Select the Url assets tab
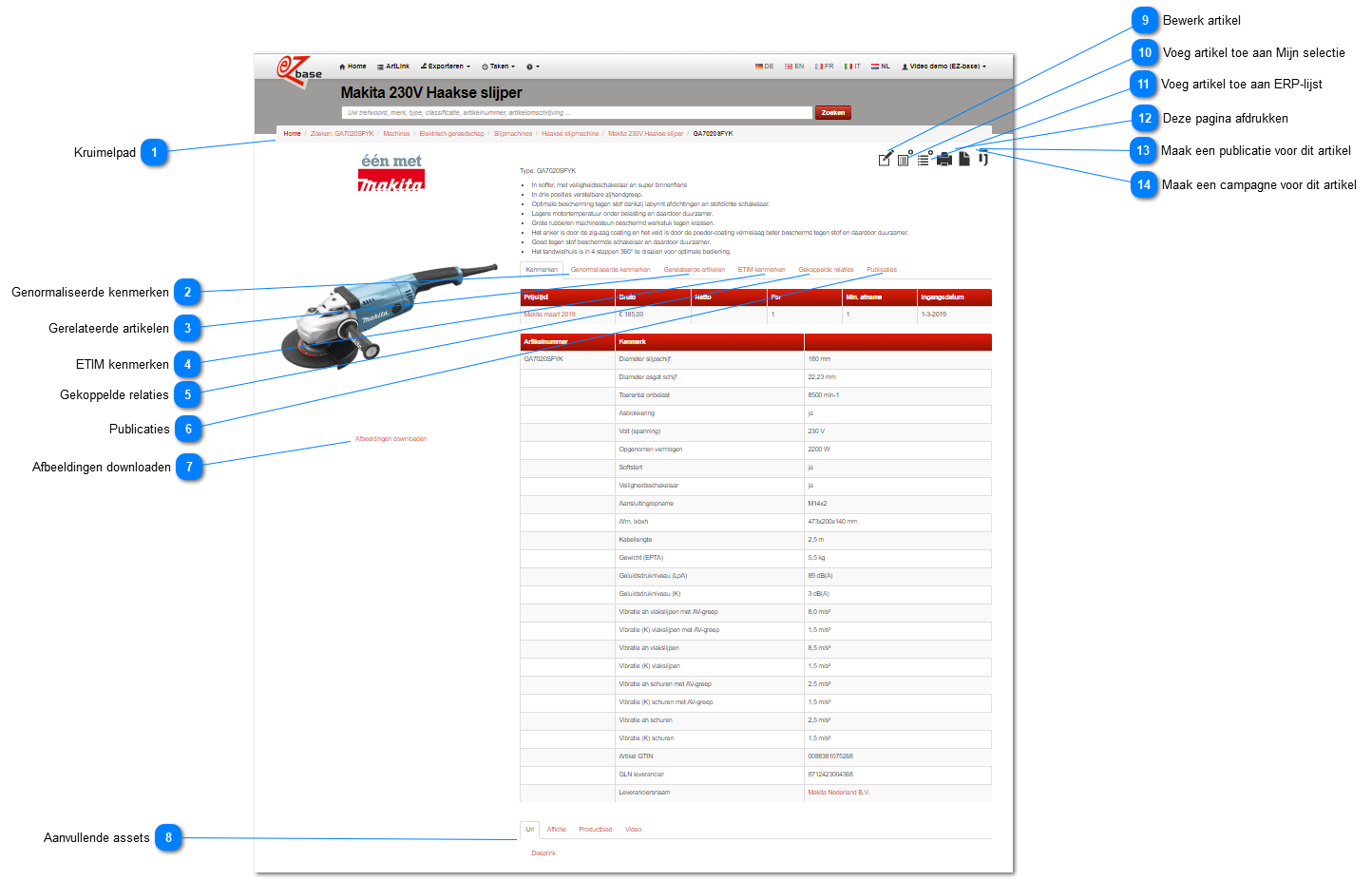The height and width of the screenshot is (881, 1372). click(x=529, y=830)
